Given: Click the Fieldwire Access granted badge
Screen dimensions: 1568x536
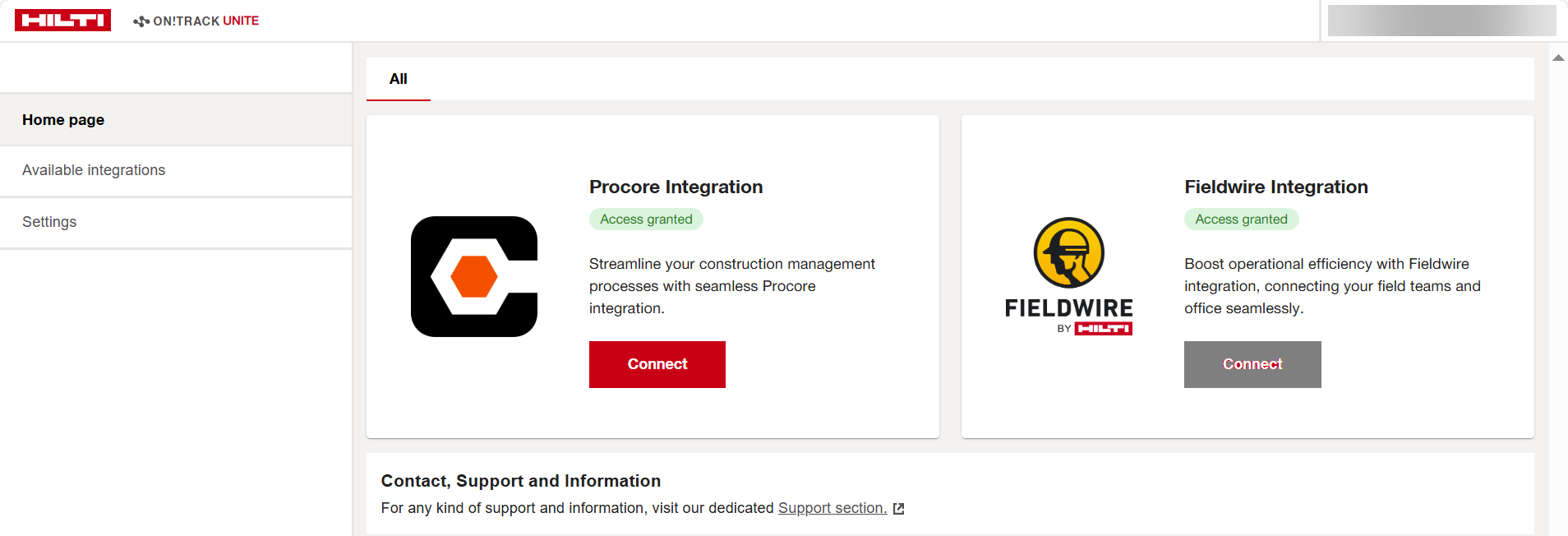Looking at the screenshot, I should coord(1241,219).
